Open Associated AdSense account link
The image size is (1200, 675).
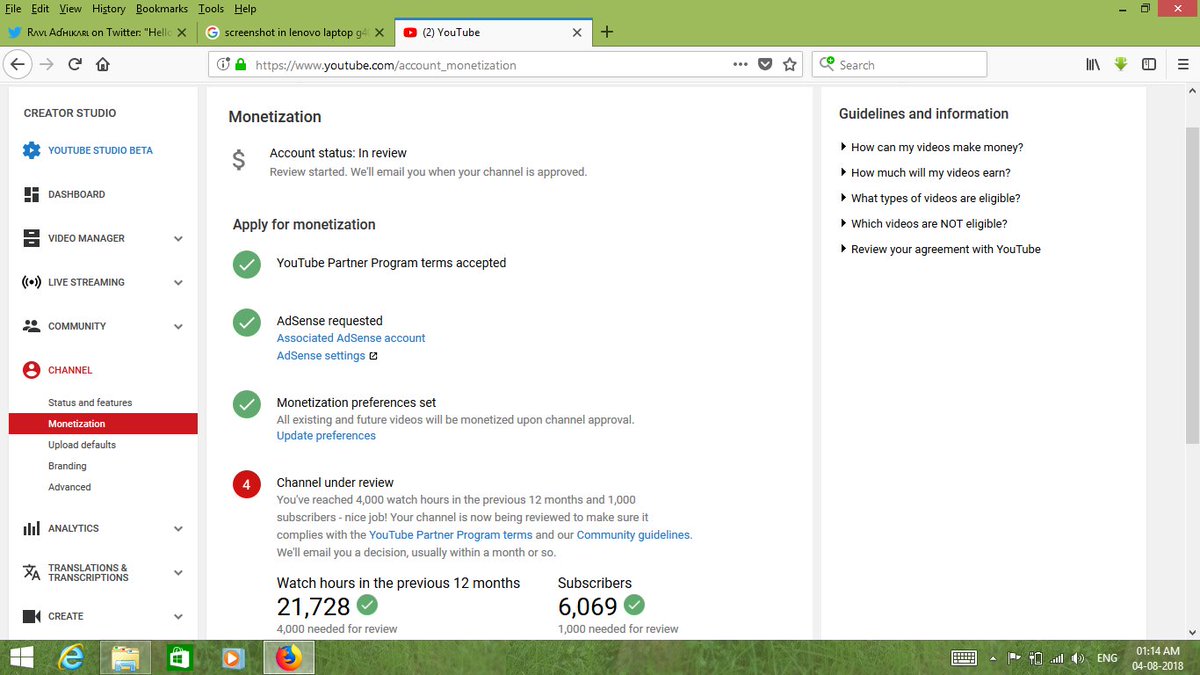click(x=351, y=338)
